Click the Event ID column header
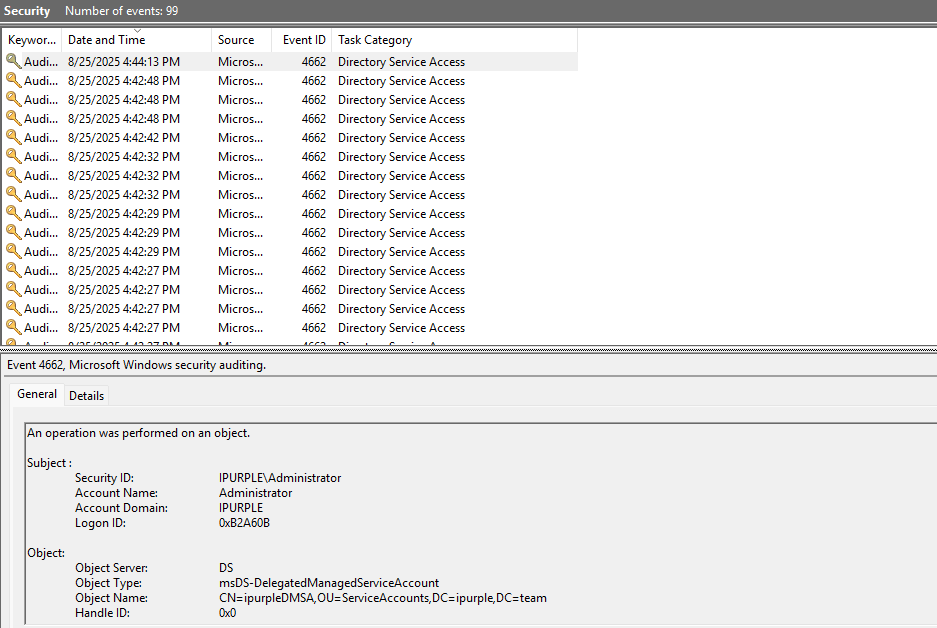This screenshot has height=628, width=937. (x=304, y=40)
